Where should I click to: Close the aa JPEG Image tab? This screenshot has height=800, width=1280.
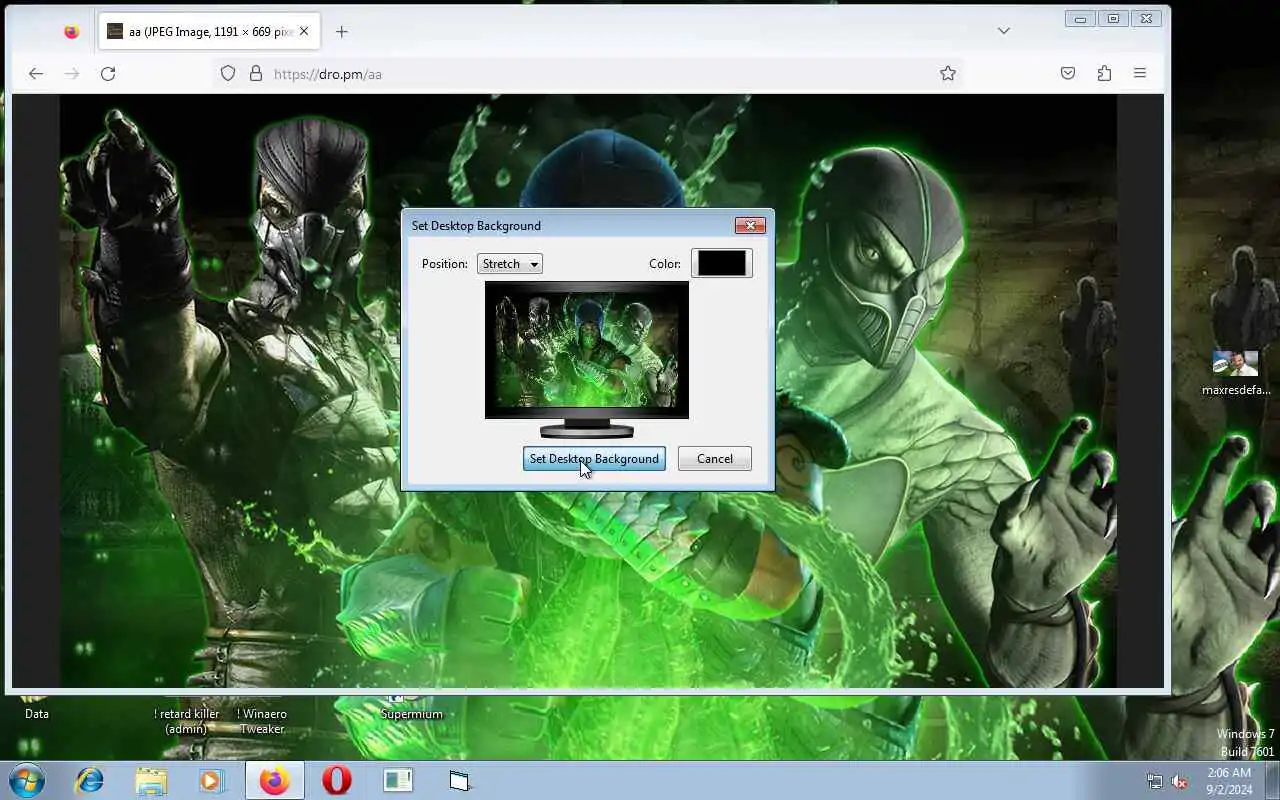click(304, 31)
